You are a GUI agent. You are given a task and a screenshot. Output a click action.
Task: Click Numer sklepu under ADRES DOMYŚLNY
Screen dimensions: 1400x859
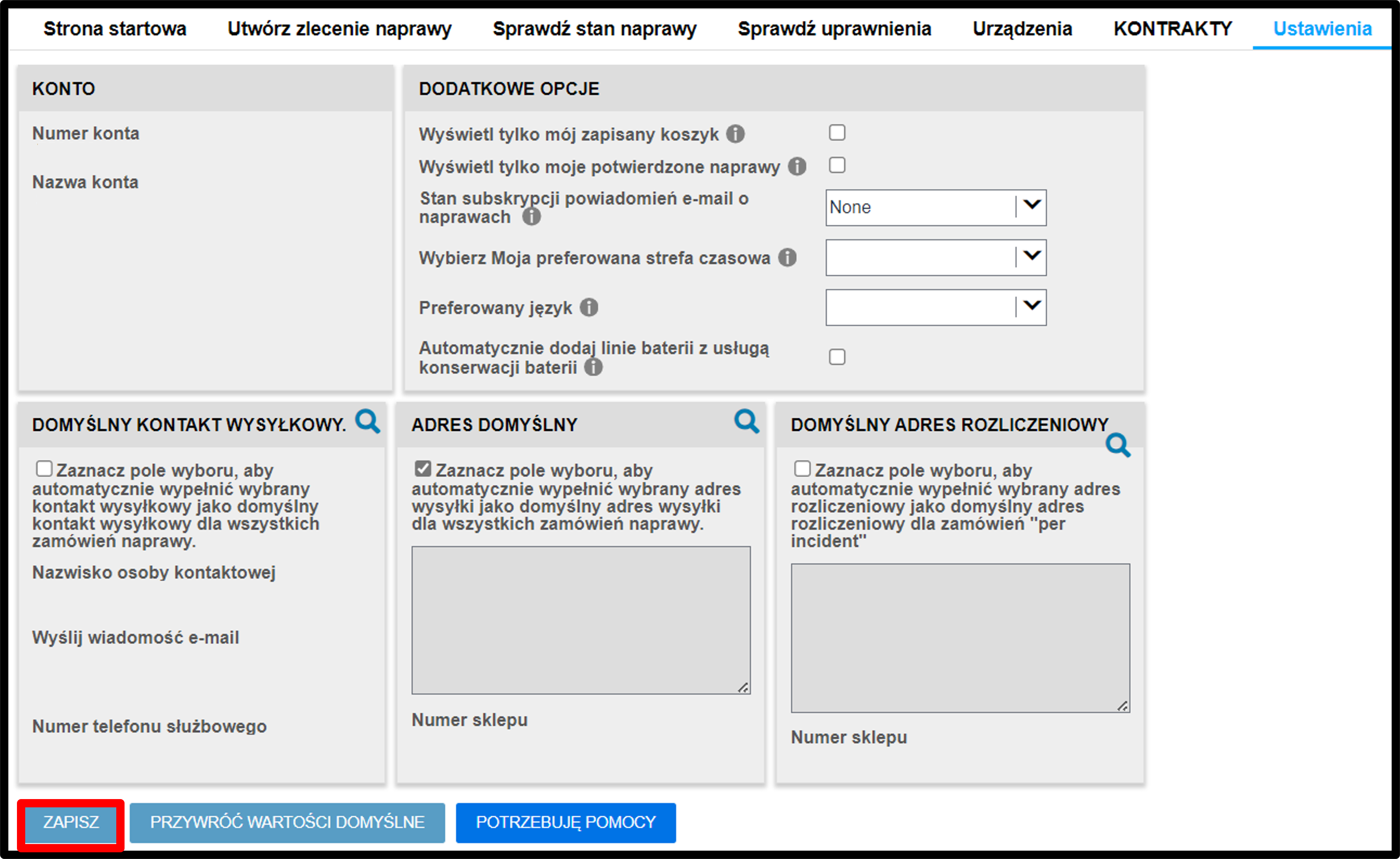pyautogui.click(x=470, y=720)
